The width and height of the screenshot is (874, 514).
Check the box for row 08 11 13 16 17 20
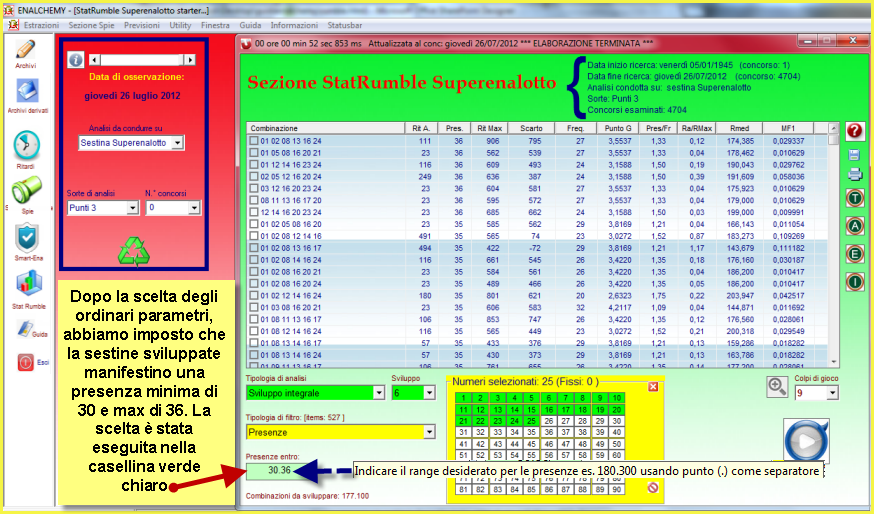point(254,200)
